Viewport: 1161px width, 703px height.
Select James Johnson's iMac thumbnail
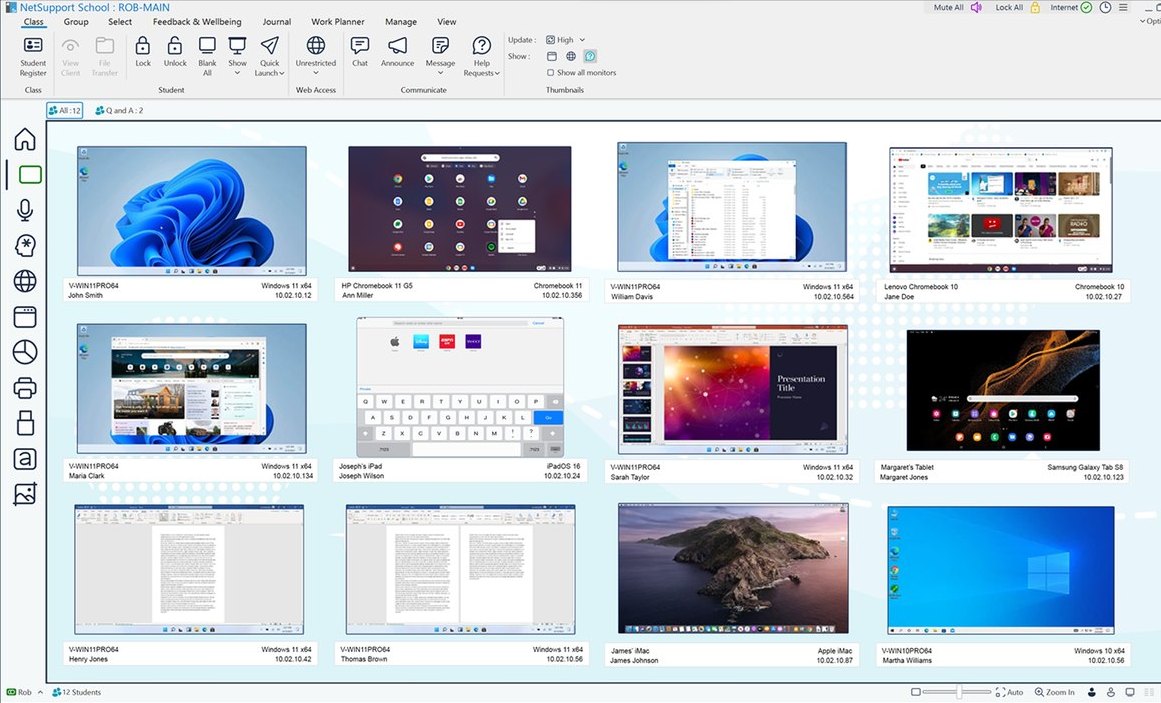click(733, 568)
